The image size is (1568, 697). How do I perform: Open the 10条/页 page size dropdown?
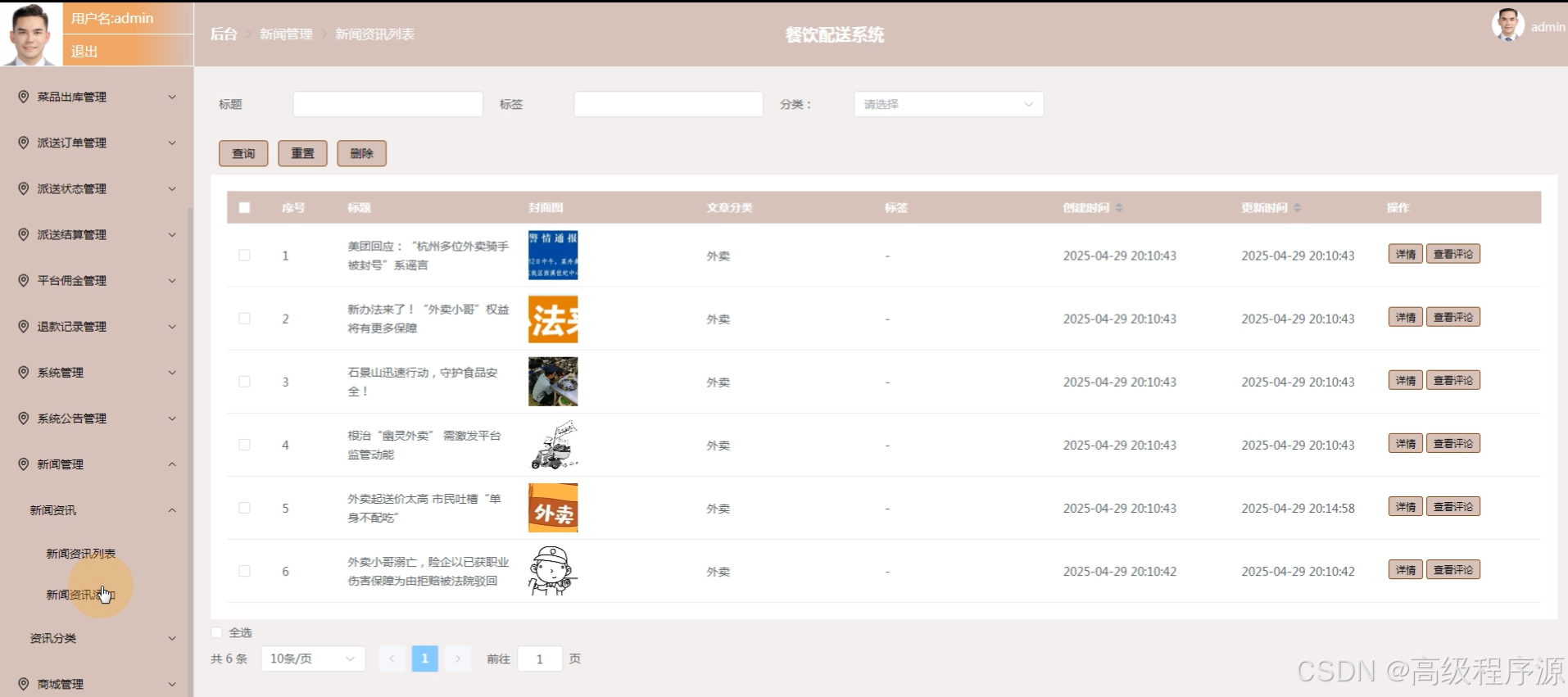click(313, 659)
